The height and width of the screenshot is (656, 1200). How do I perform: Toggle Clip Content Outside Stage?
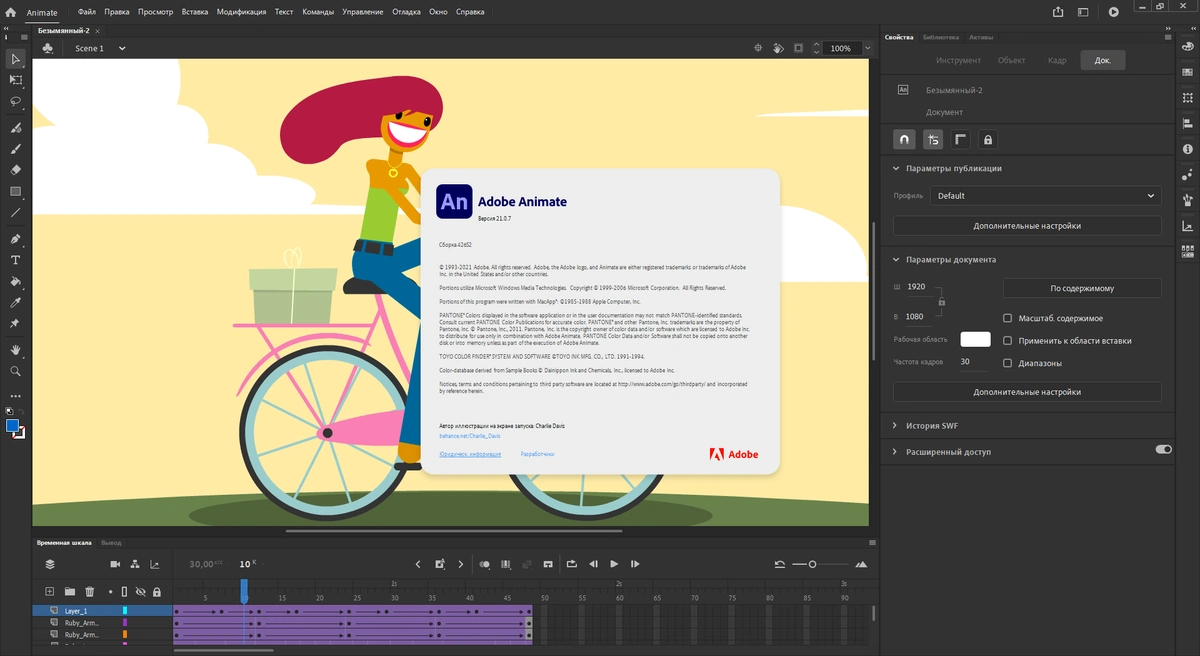(x=798, y=48)
